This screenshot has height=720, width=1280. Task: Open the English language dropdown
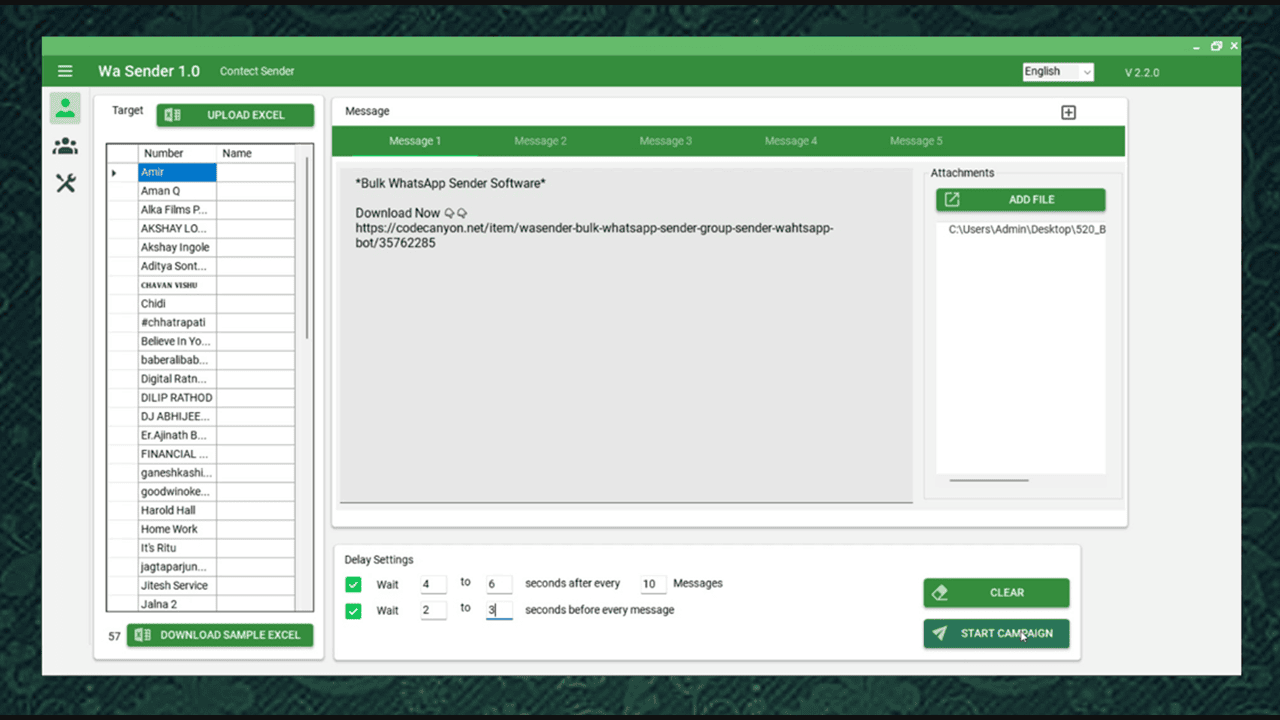[1057, 71]
